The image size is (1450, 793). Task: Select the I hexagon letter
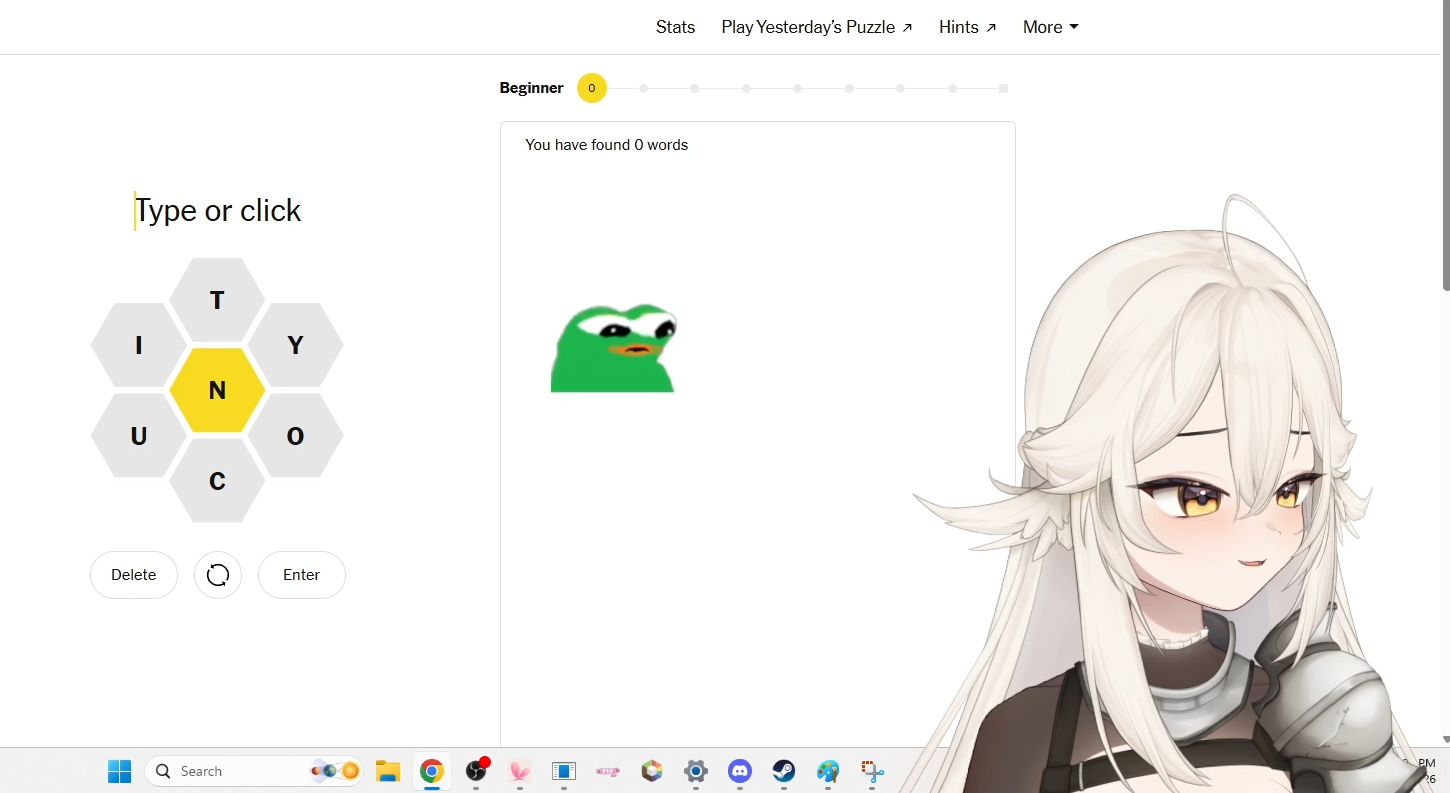[139, 345]
